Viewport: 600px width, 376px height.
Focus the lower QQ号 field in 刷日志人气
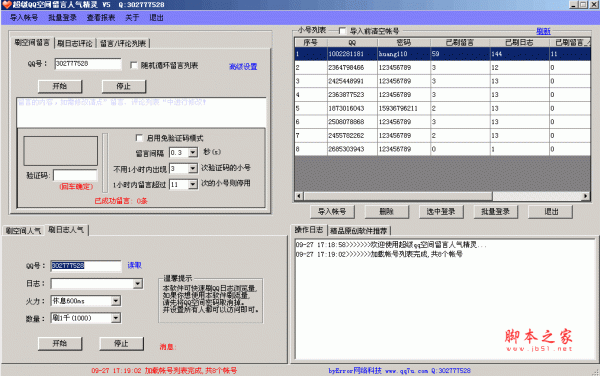click(x=86, y=265)
